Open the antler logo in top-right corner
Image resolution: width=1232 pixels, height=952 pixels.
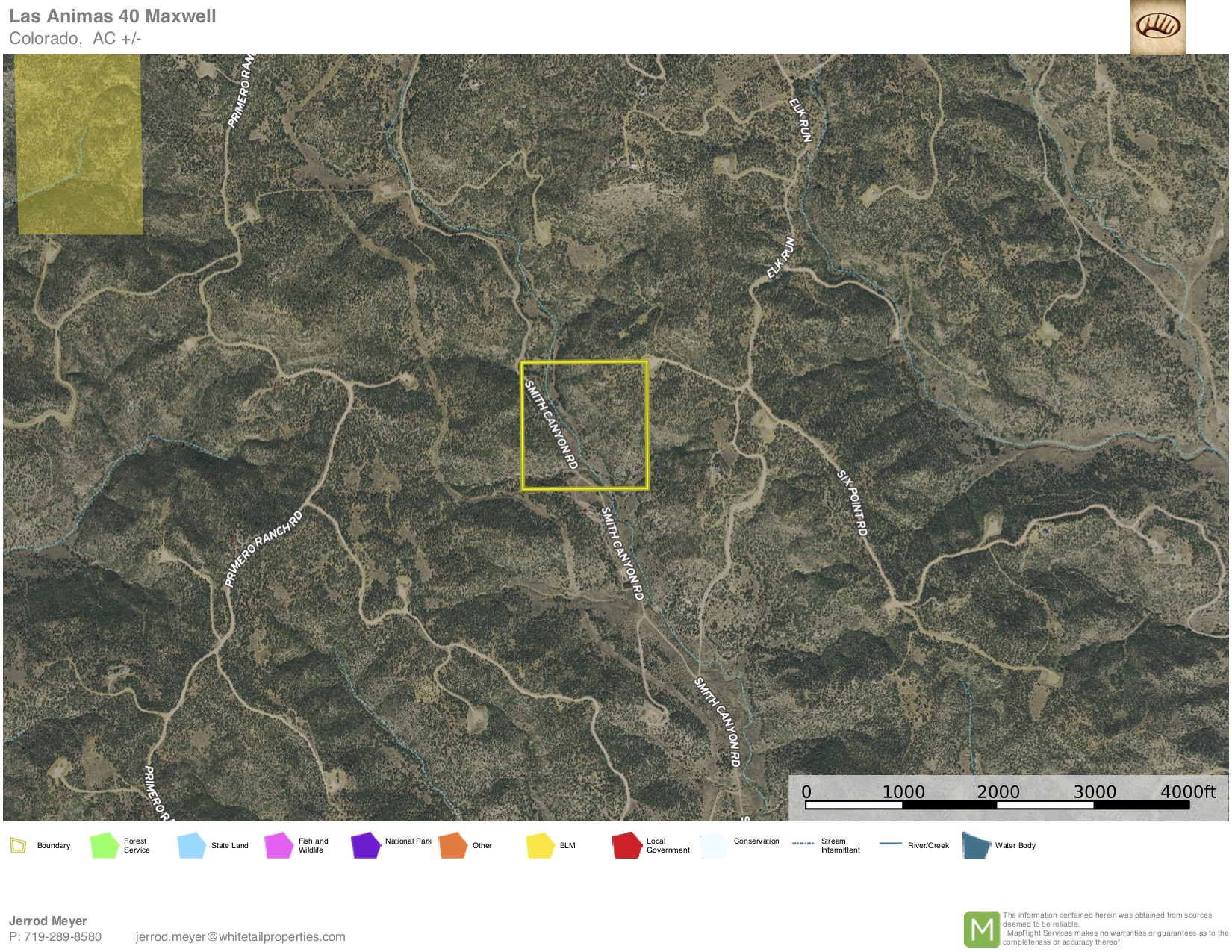coord(1157,28)
